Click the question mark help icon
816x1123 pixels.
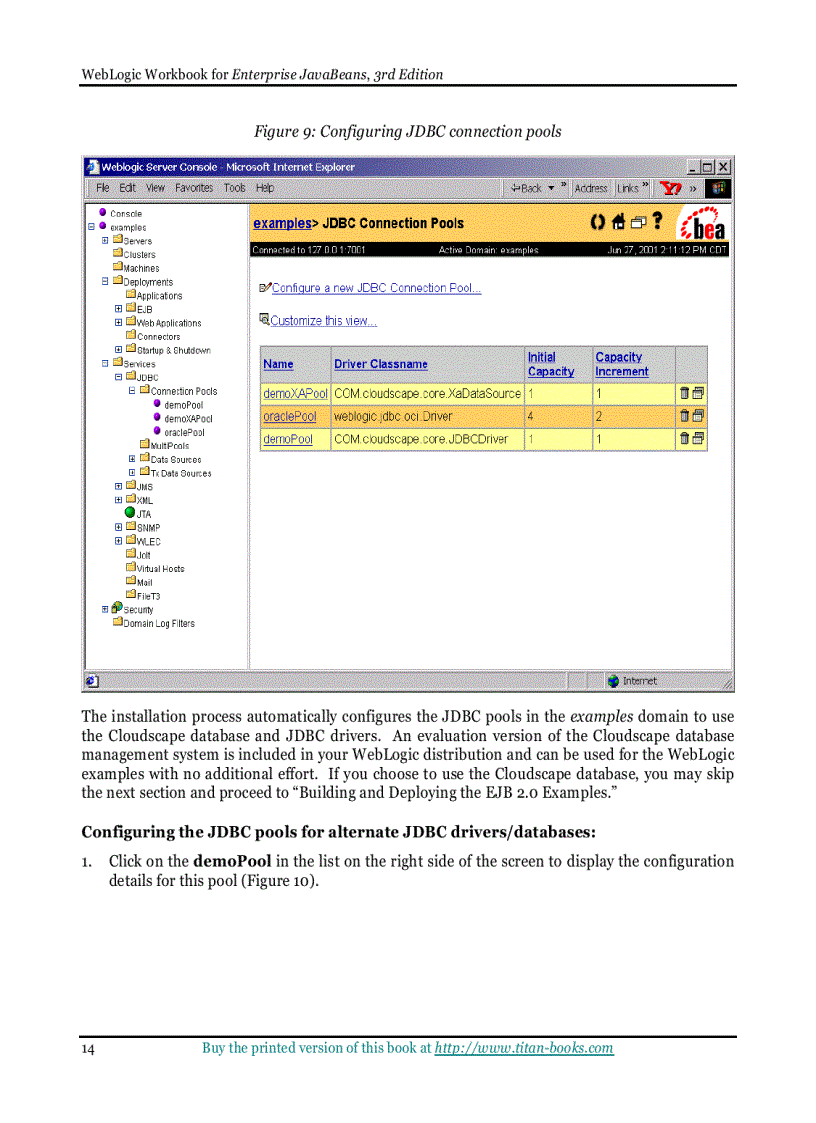pos(657,221)
